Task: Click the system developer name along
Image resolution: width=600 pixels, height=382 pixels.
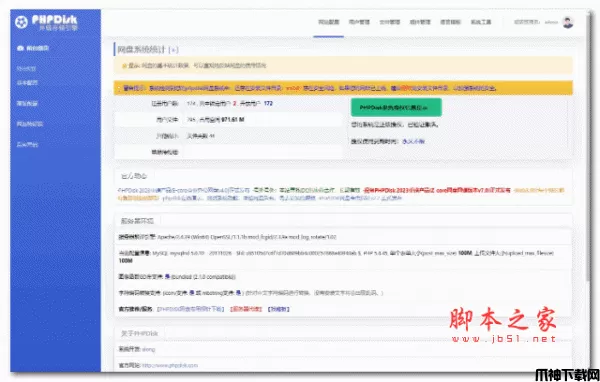Action: click(x=148, y=349)
